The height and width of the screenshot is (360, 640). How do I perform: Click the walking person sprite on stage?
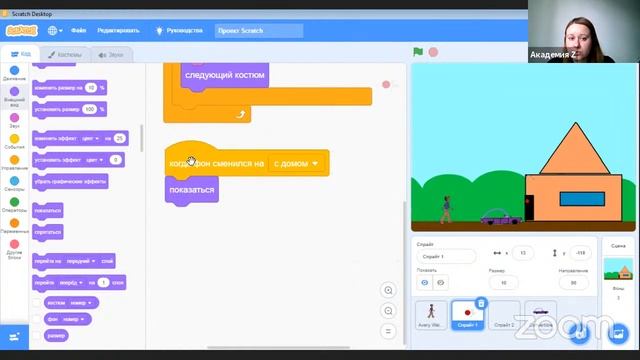[446, 209]
